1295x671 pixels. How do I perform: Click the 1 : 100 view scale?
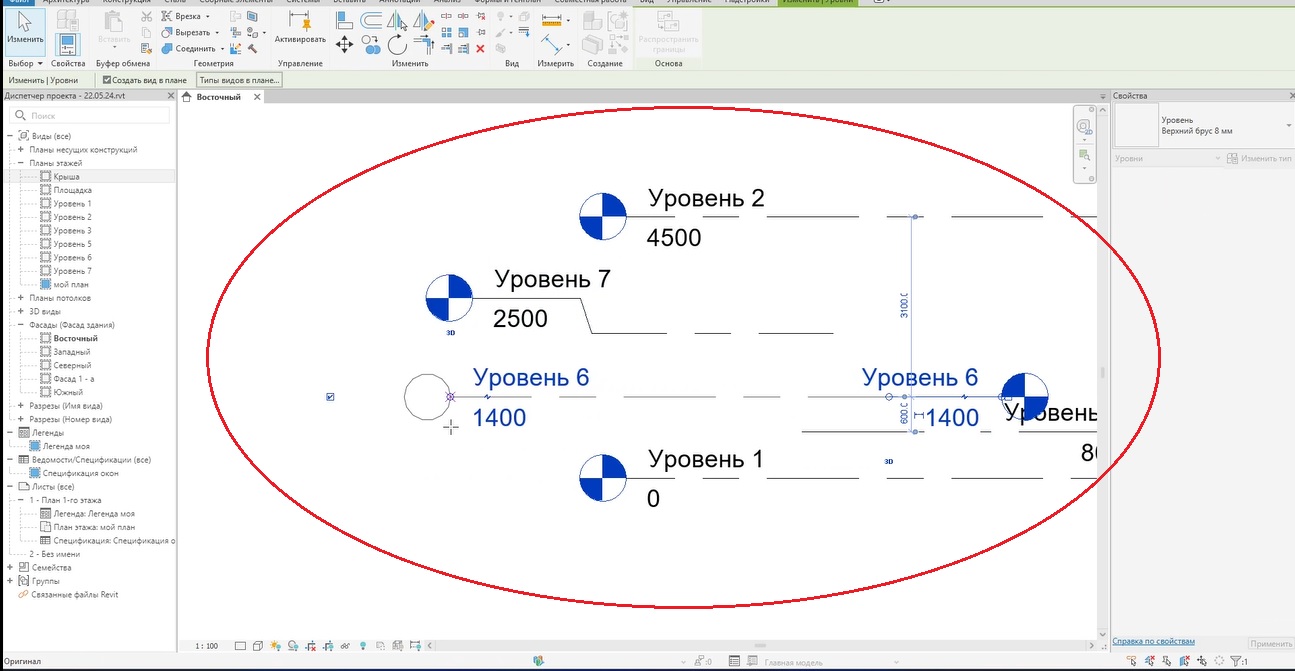click(x=207, y=646)
